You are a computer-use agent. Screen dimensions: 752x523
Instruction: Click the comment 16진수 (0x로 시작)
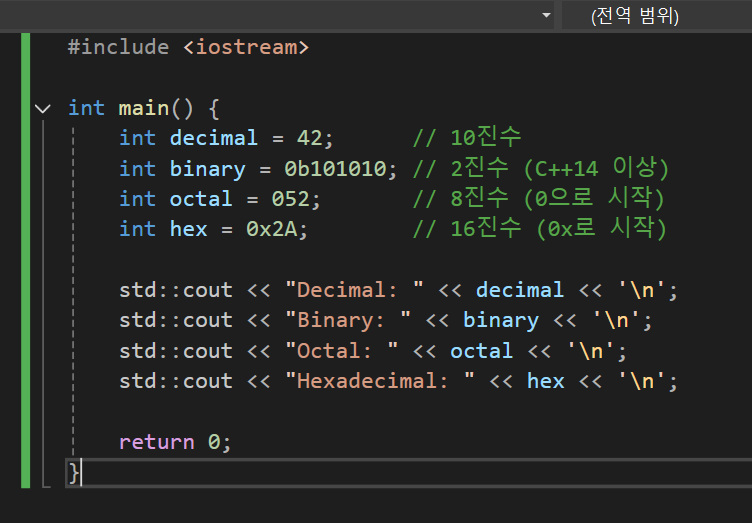540,229
